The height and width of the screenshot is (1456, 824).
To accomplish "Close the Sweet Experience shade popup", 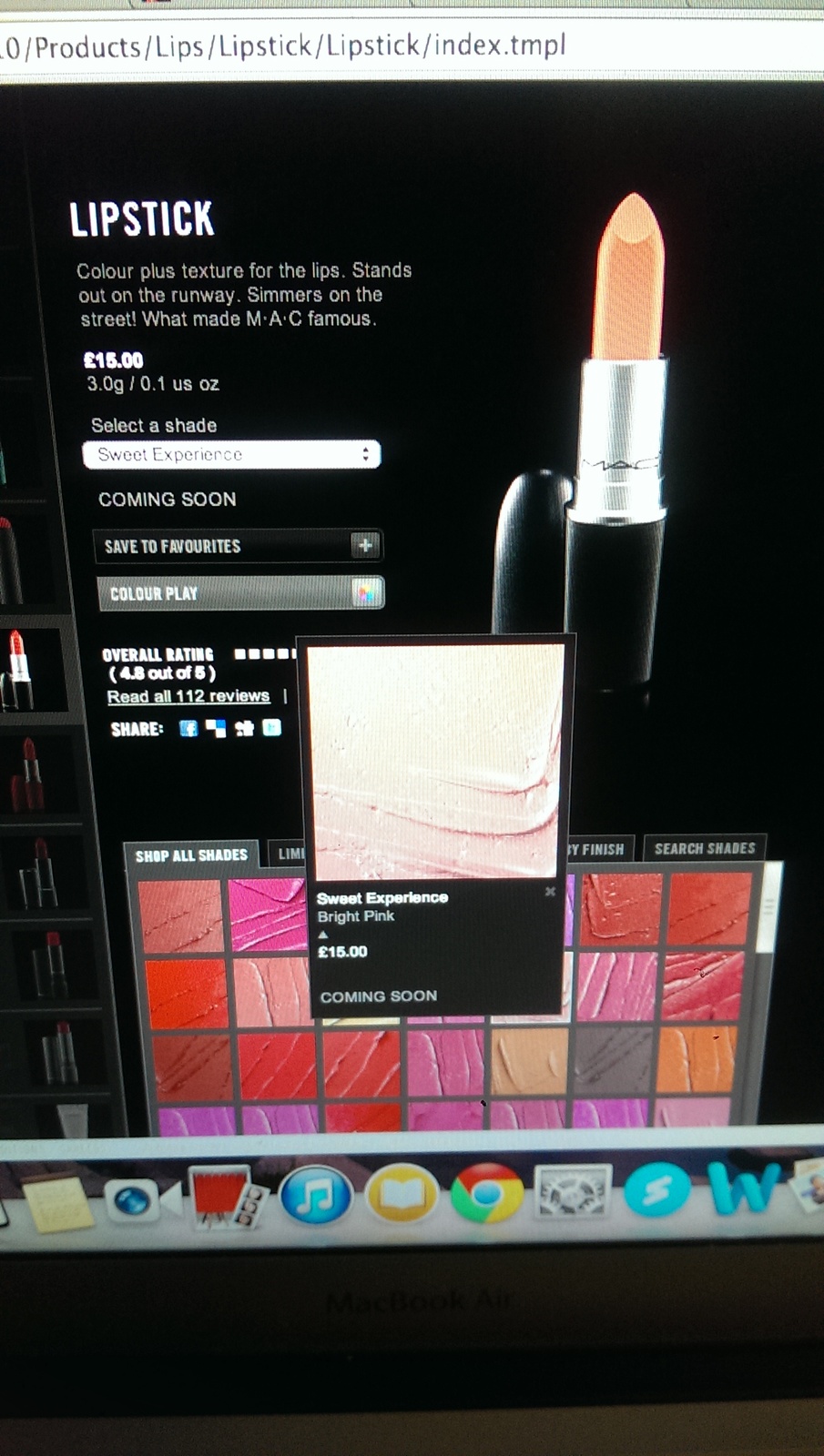I will click(x=550, y=892).
